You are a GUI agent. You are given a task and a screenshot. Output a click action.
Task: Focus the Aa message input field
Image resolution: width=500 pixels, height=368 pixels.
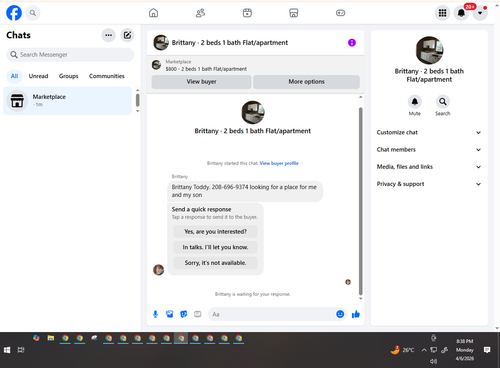tap(272, 314)
